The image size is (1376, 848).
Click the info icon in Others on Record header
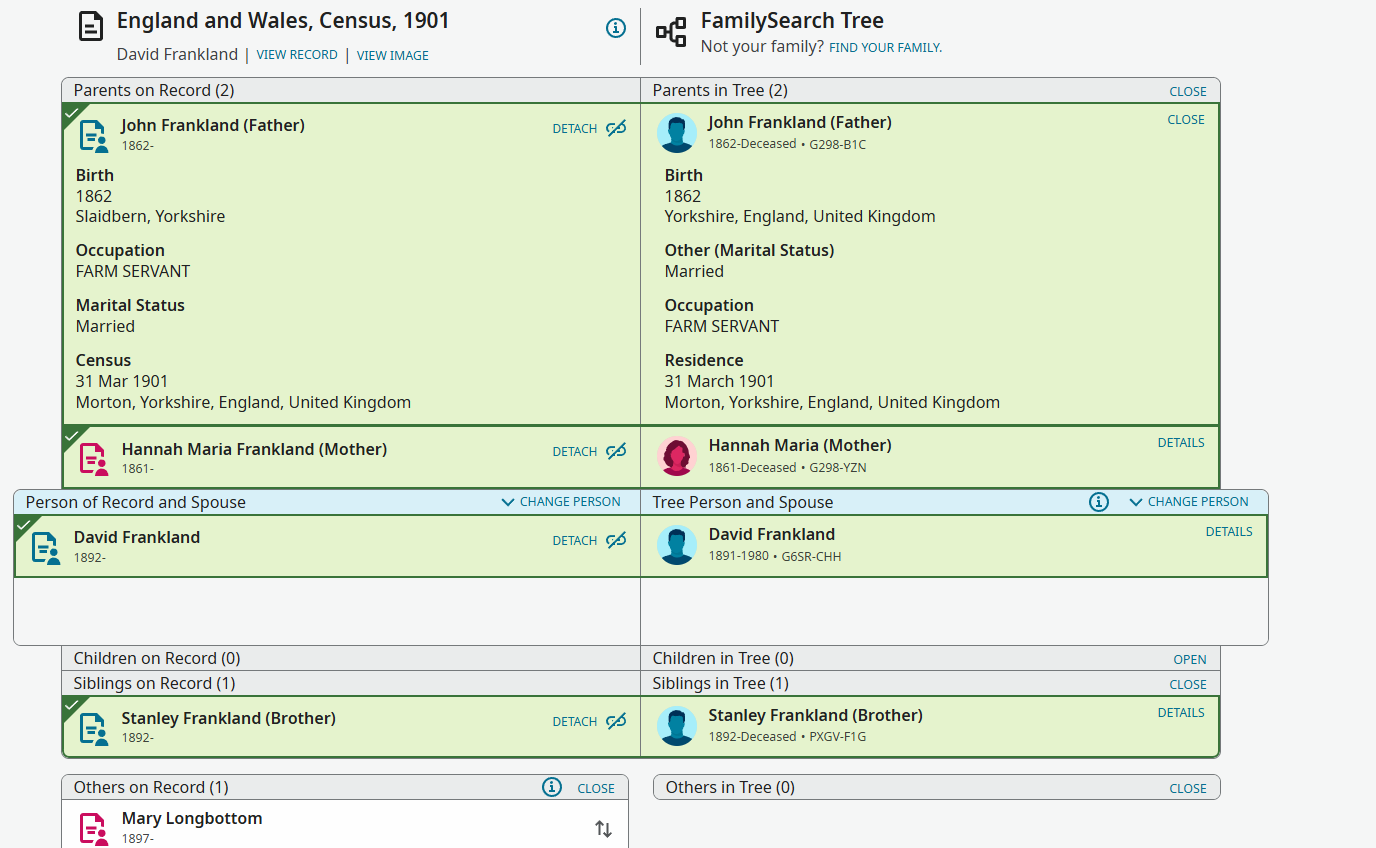[552, 787]
